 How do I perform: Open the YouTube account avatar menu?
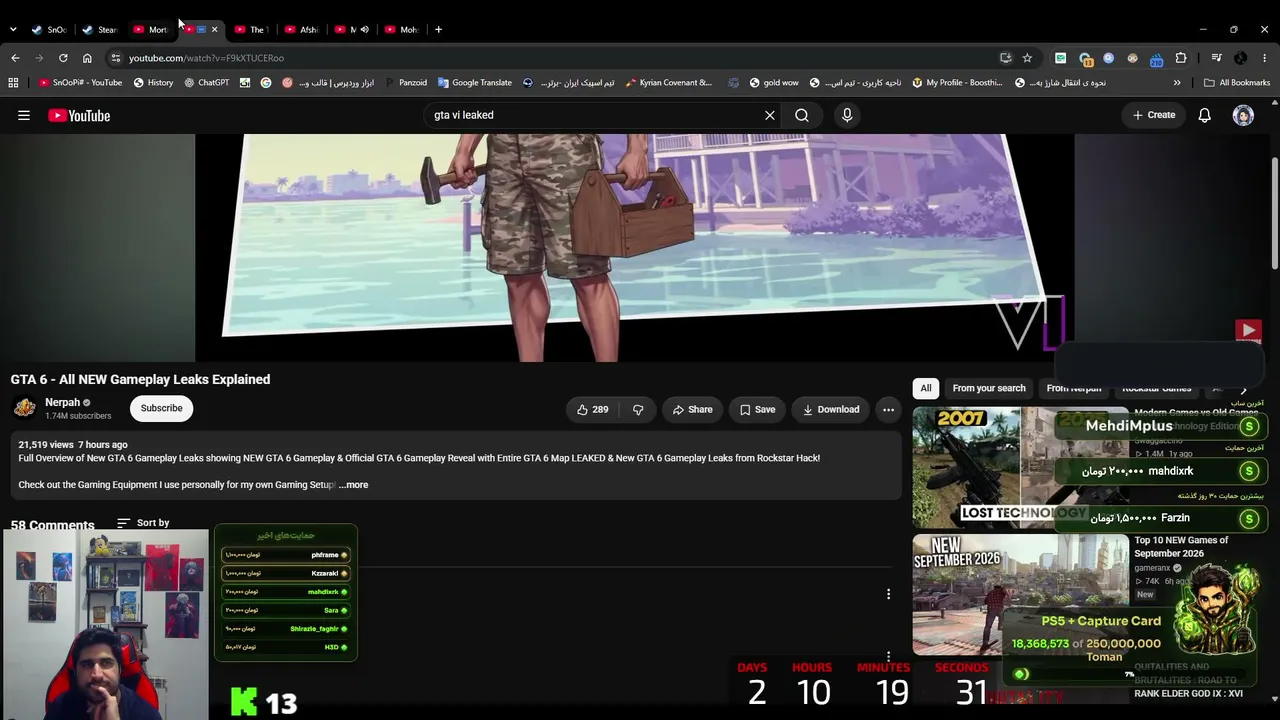[1243, 115]
